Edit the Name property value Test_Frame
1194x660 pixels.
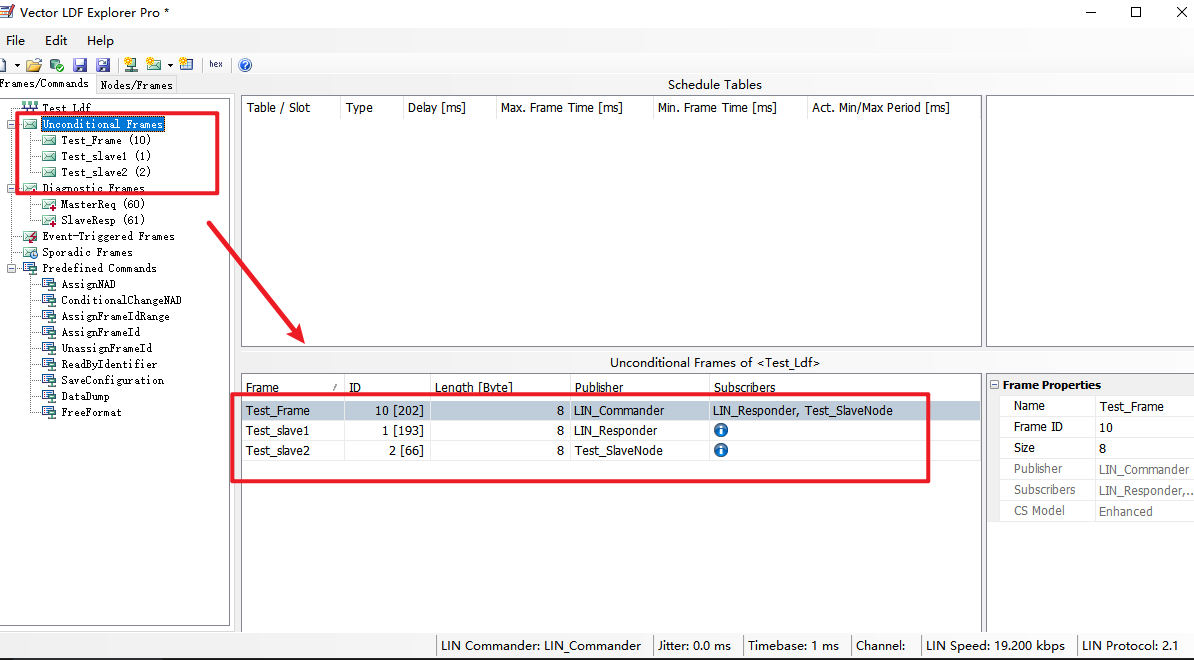(x=1145, y=407)
